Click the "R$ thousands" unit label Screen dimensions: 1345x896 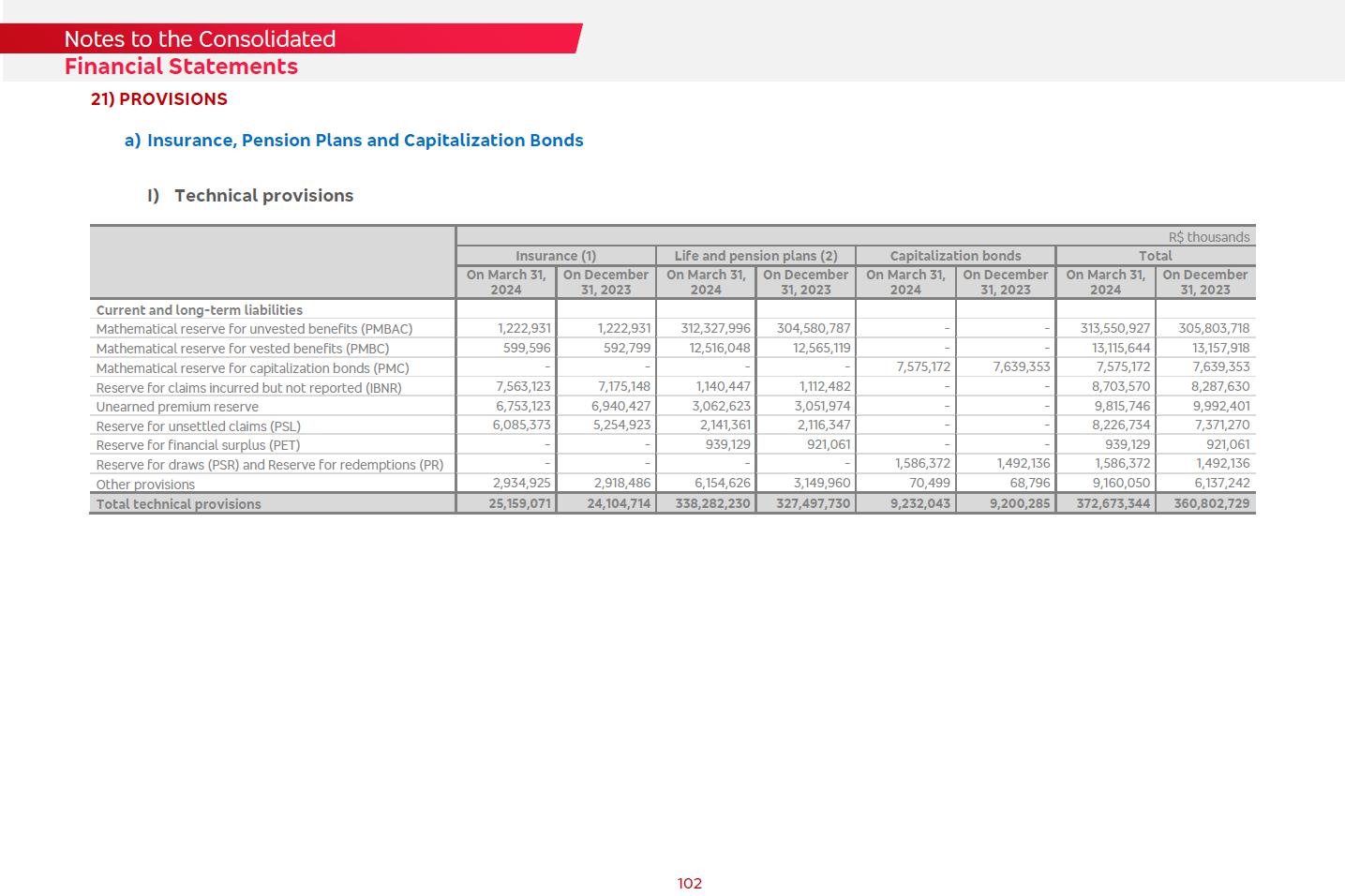pyautogui.click(x=1208, y=237)
